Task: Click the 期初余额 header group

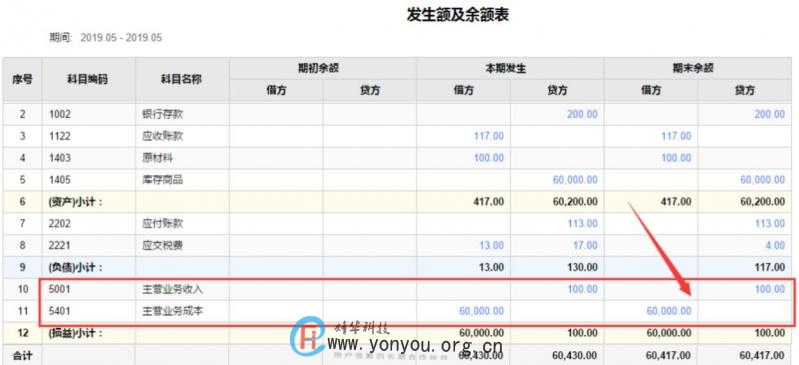Action: [323, 68]
